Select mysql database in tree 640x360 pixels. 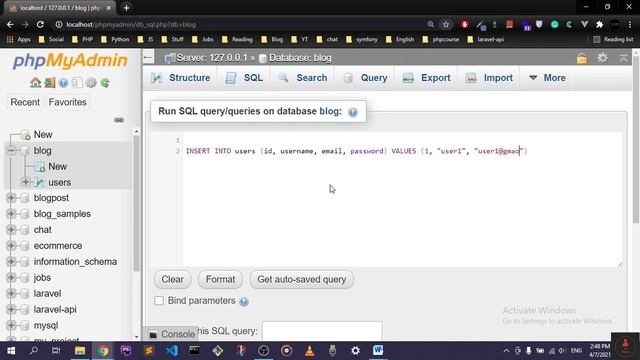[x=46, y=326]
